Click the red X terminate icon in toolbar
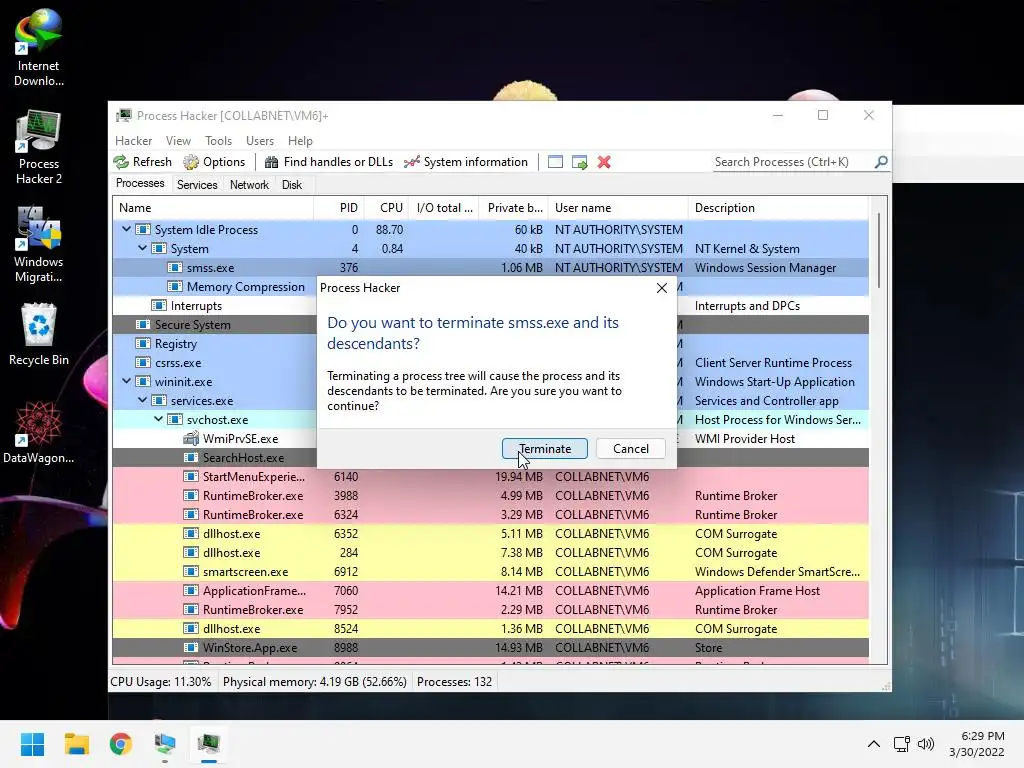This screenshot has width=1024, height=768. 604,162
